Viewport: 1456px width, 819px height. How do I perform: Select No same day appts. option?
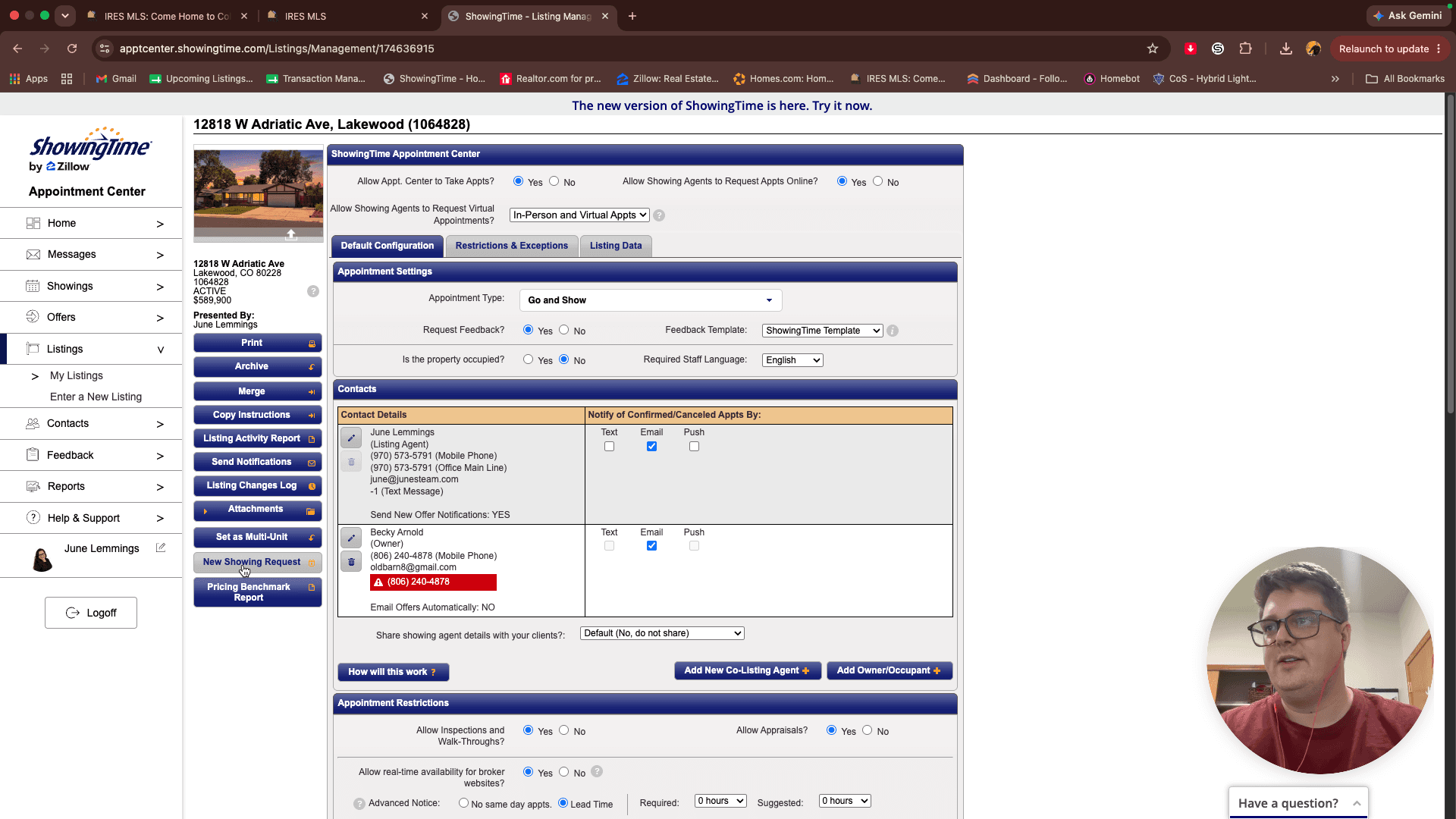[463, 803]
